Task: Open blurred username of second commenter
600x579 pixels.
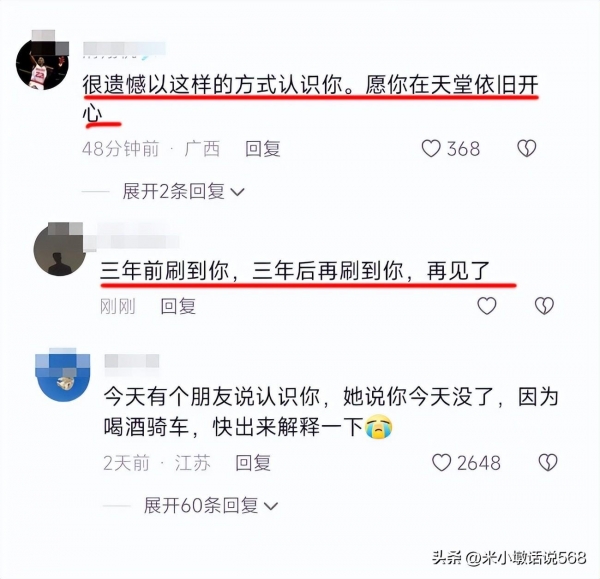Action: tap(132, 241)
